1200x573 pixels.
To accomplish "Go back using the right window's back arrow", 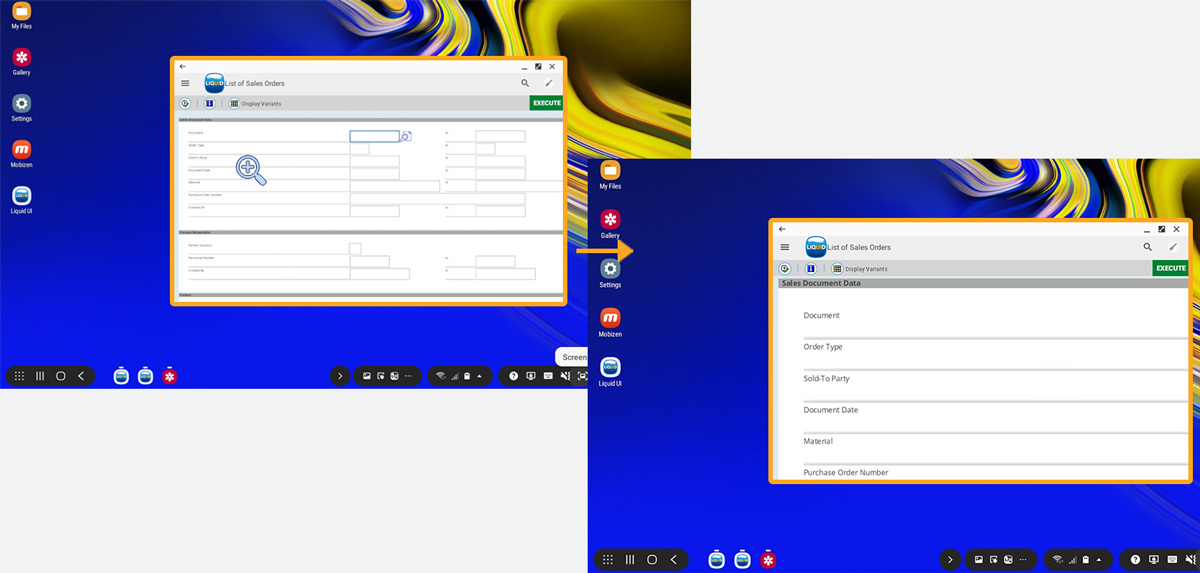I will (782, 229).
